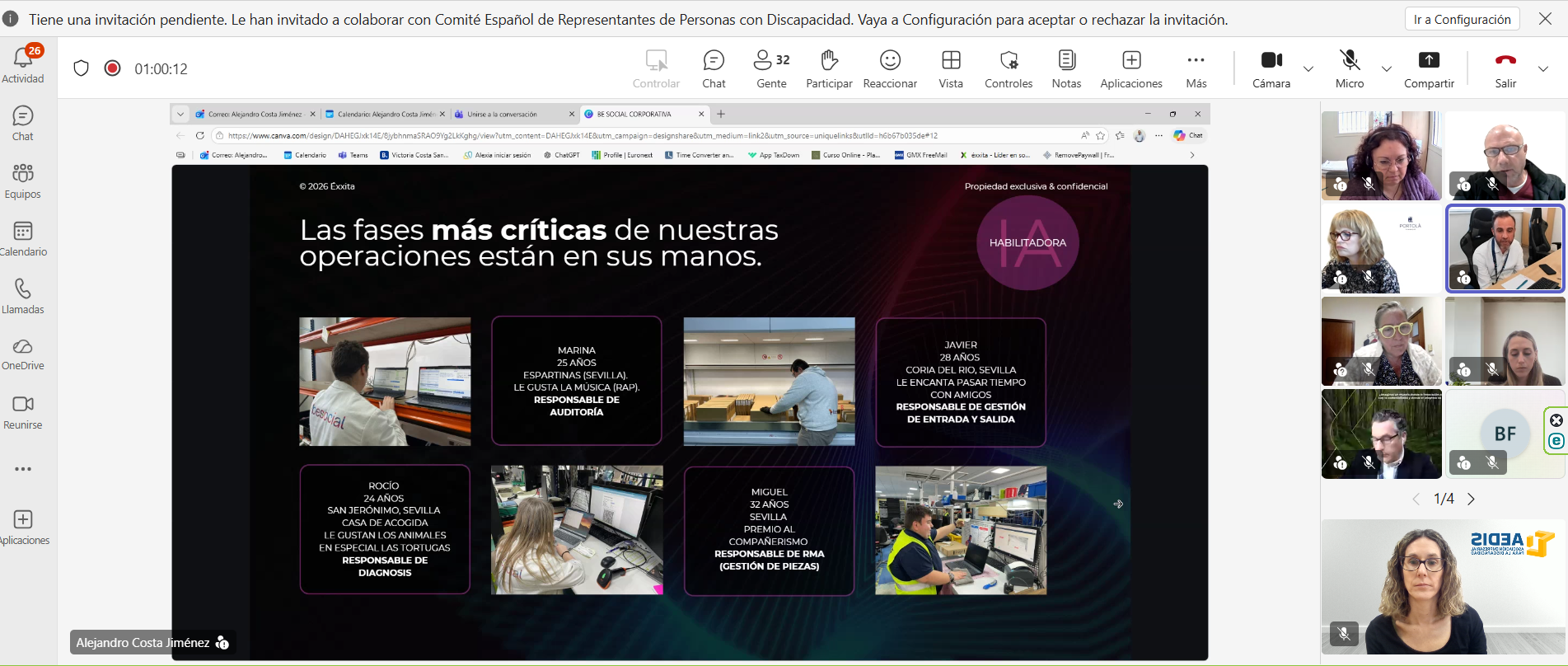Click the Ir a Configuración button

click(x=1462, y=19)
